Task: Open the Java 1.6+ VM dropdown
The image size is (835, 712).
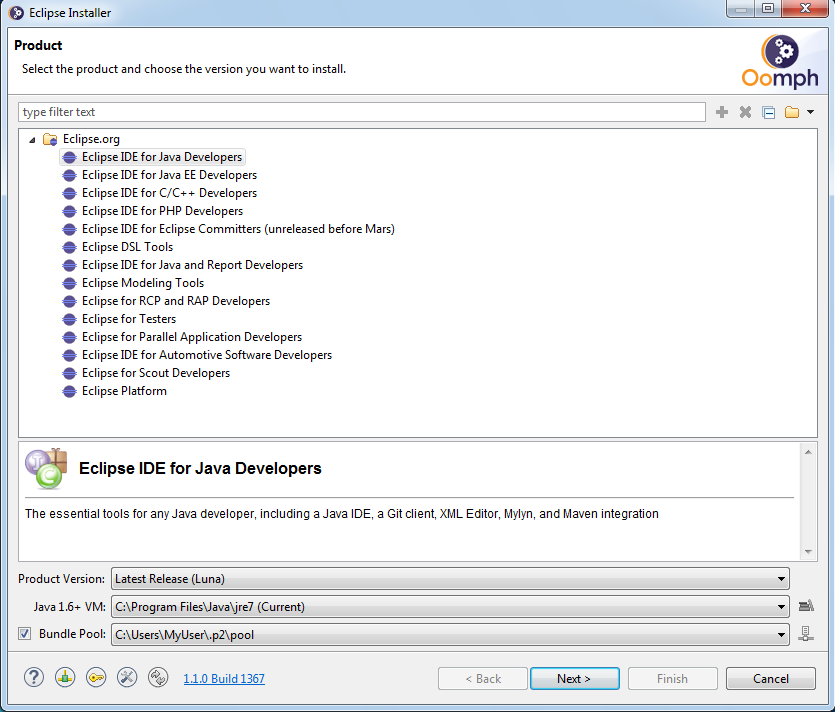Action: point(450,606)
